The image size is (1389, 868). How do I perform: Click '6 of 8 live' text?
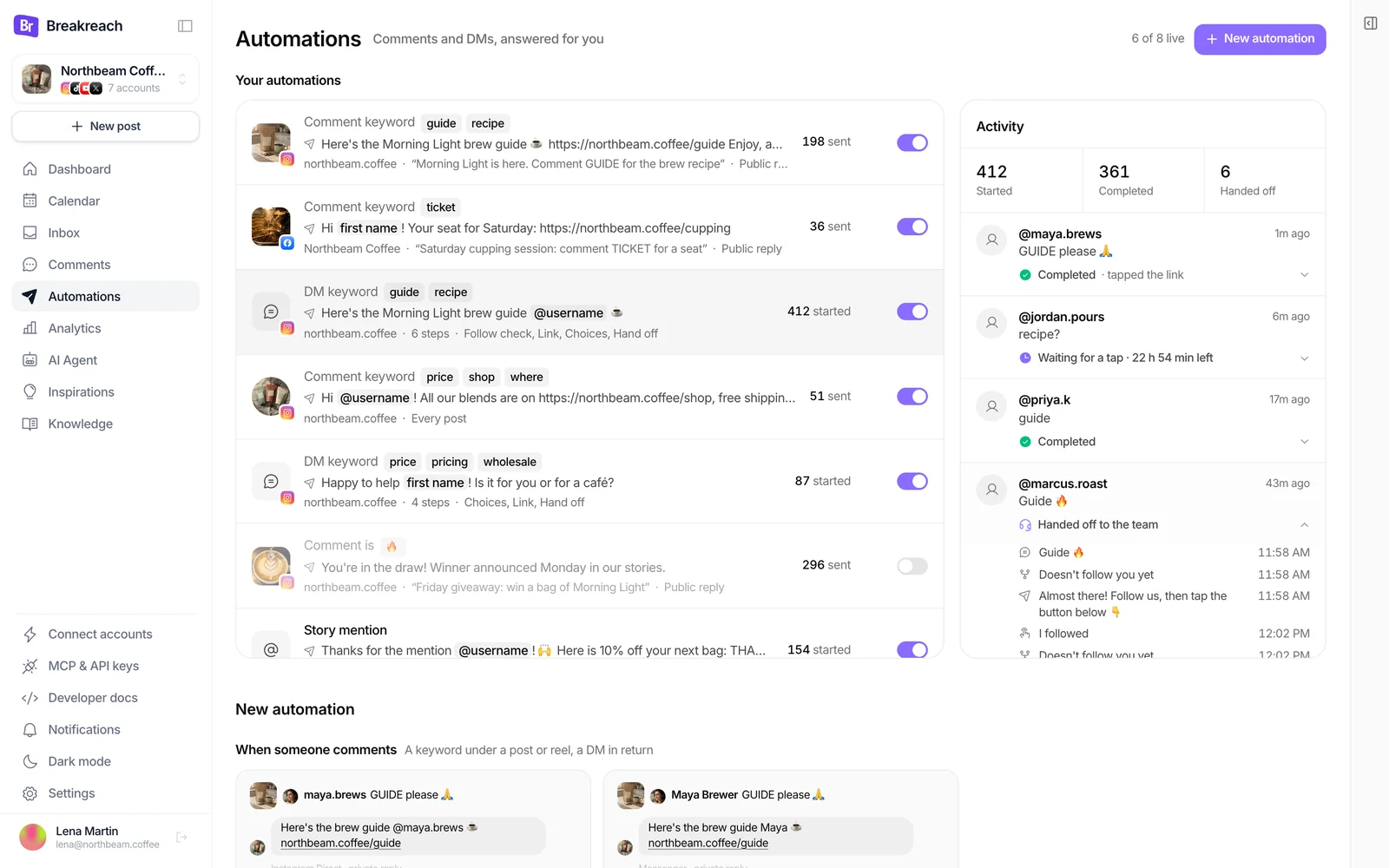click(x=1157, y=38)
